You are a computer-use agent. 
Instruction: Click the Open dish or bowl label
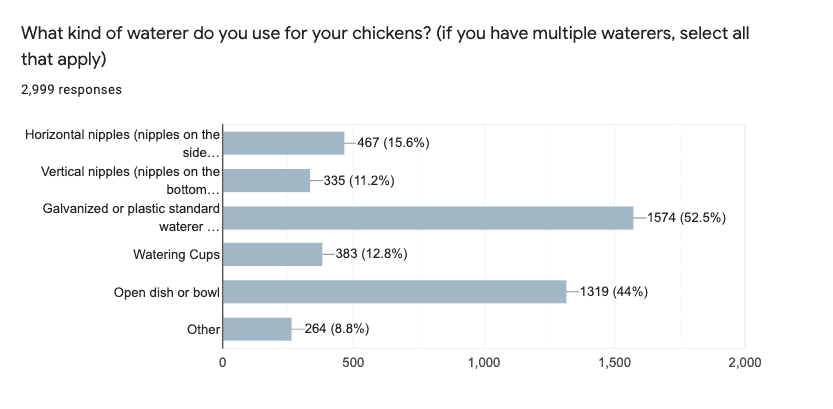[x=167, y=292]
